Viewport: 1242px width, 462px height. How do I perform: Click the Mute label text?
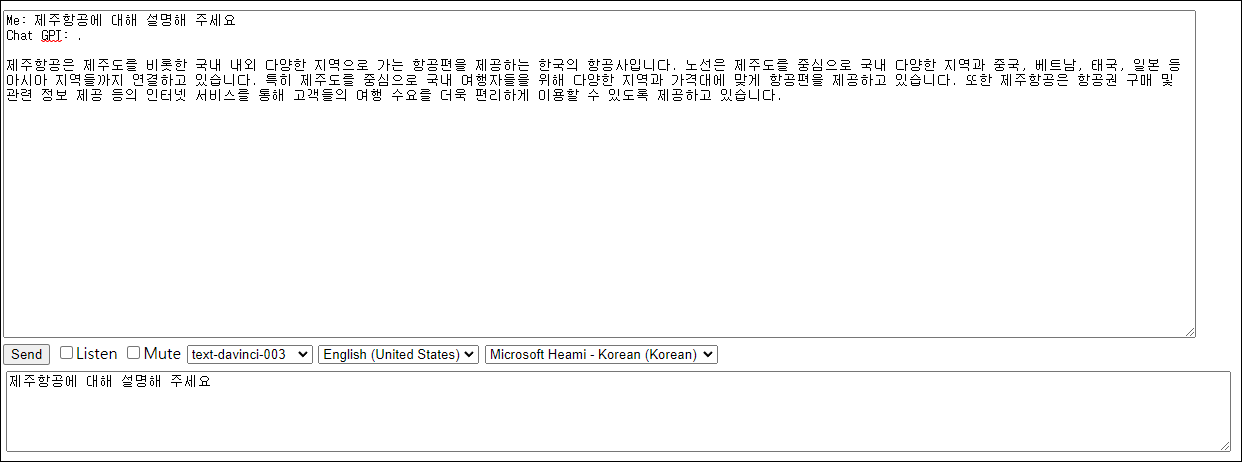click(162, 354)
